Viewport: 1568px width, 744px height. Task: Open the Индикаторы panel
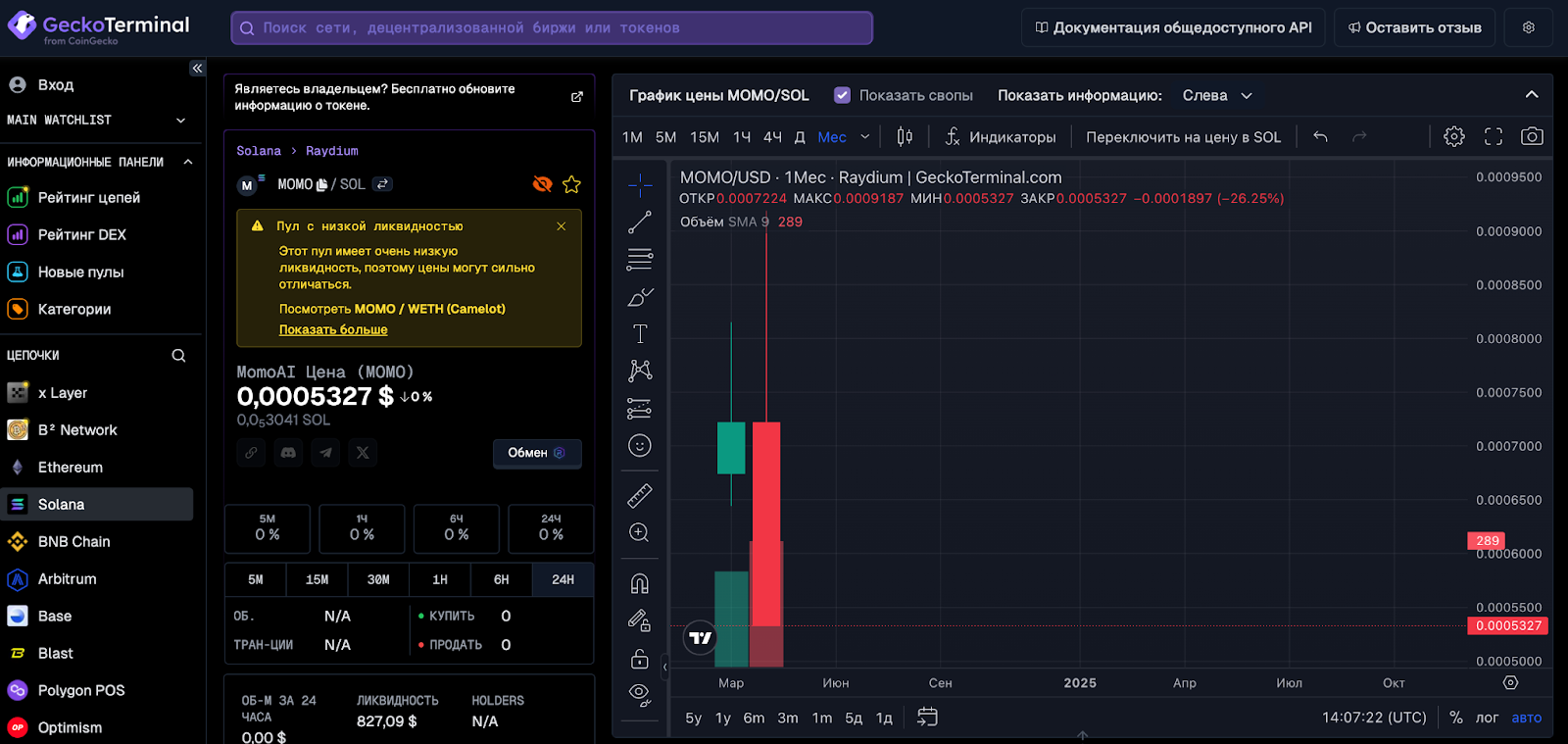point(1001,137)
